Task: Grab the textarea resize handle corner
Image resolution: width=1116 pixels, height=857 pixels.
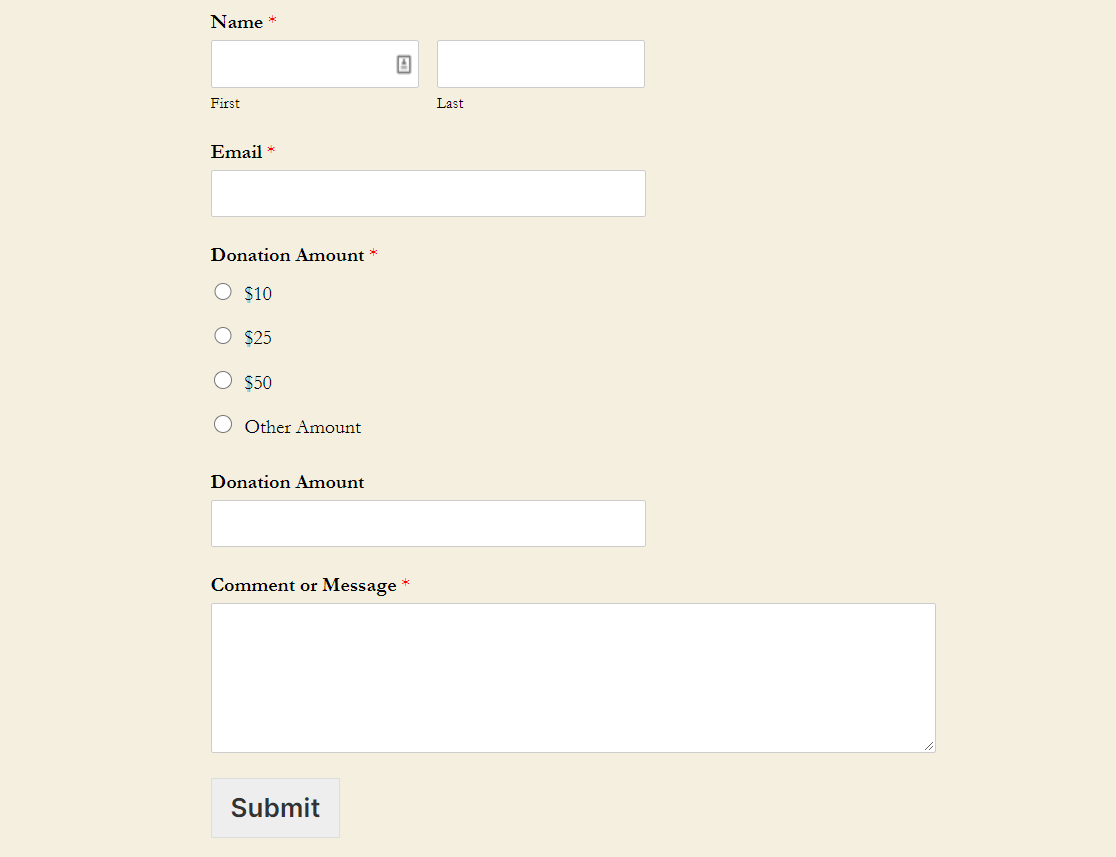Action: click(x=929, y=746)
